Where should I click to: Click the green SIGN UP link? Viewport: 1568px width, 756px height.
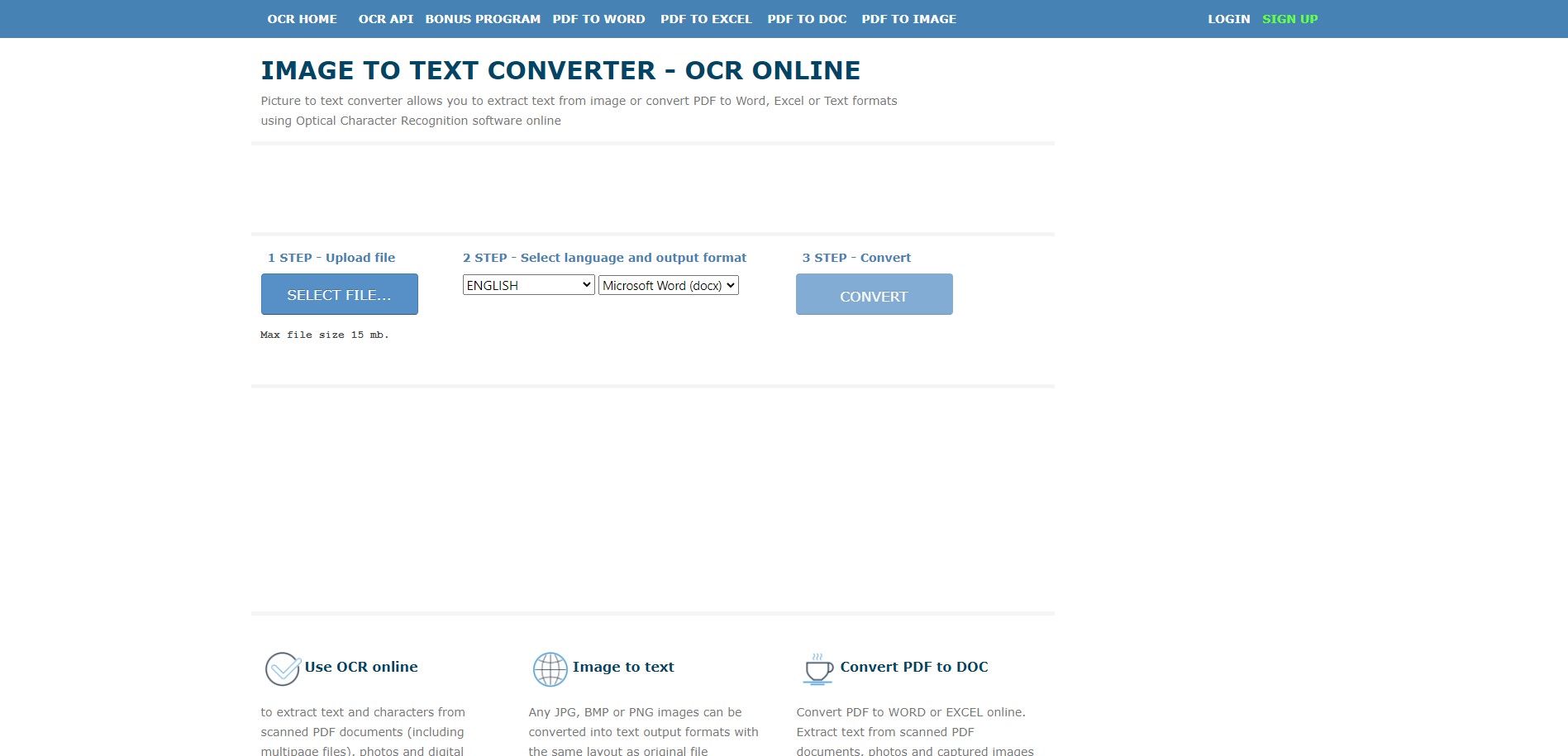tap(1290, 19)
